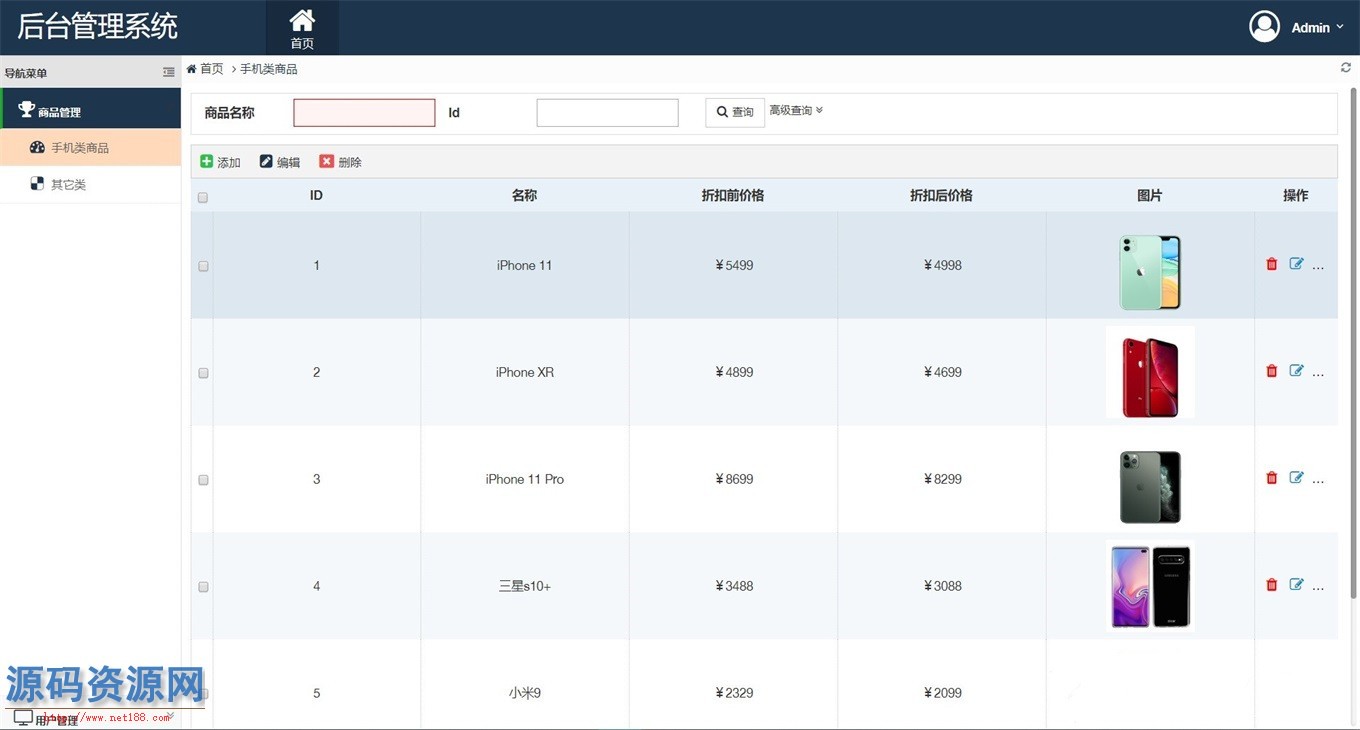Delete 三星s10+ with red trash icon
Image resolution: width=1360 pixels, height=730 pixels.
point(1272,585)
